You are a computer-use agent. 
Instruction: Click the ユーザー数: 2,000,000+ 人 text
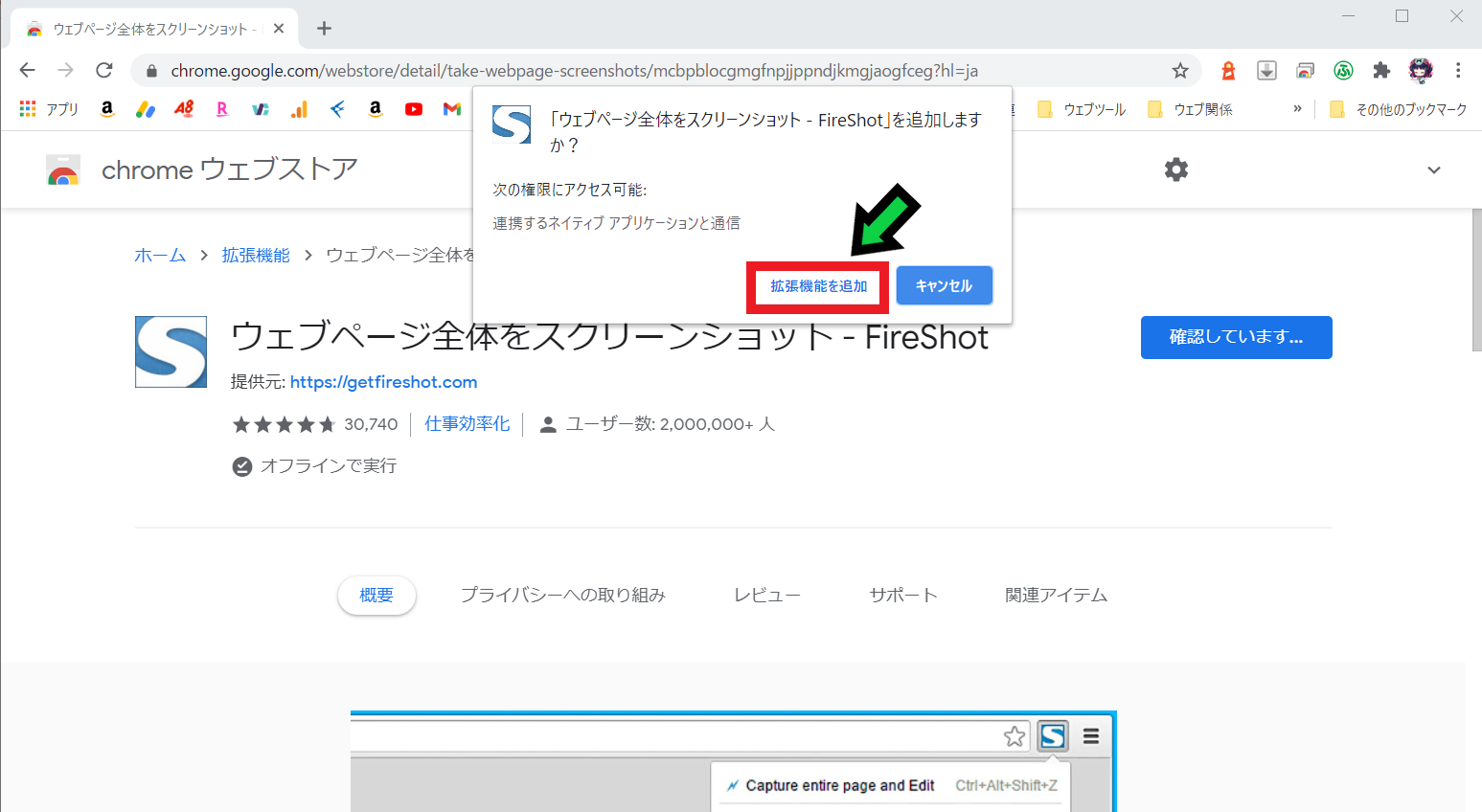[x=670, y=424]
